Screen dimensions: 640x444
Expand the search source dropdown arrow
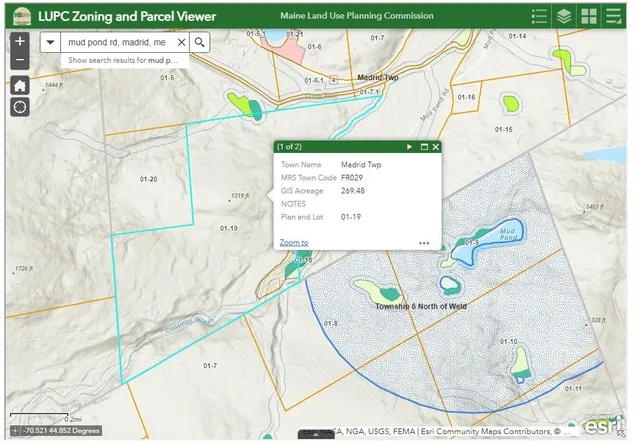50,43
